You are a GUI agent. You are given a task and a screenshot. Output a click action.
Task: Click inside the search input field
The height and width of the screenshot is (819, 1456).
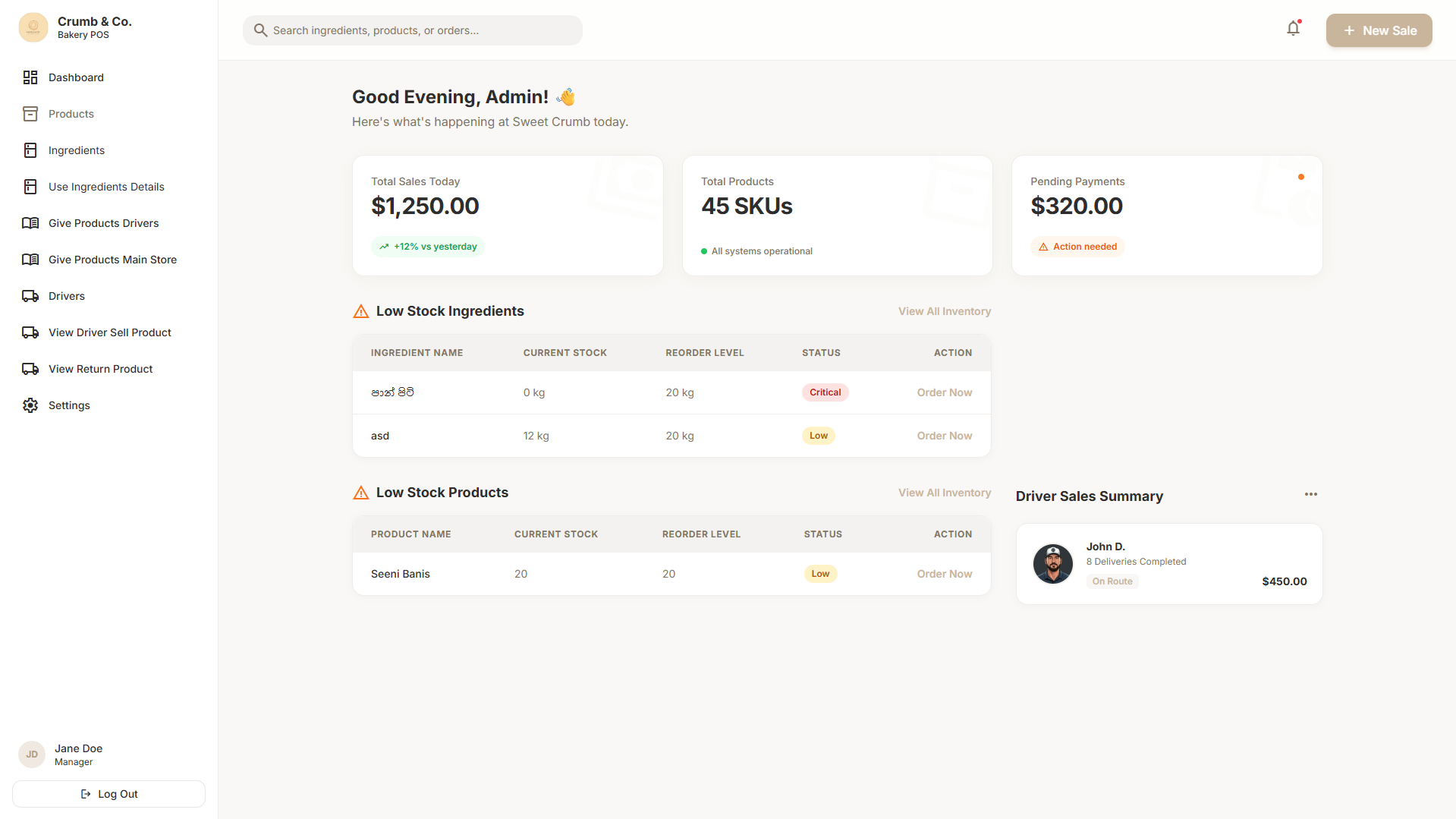414,30
